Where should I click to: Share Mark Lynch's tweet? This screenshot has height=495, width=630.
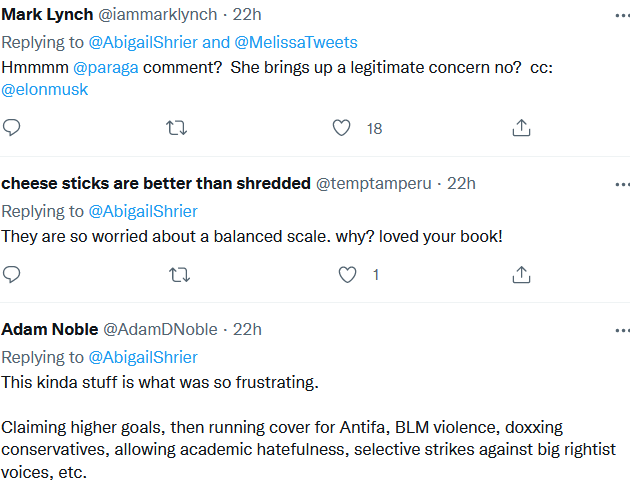(x=521, y=128)
